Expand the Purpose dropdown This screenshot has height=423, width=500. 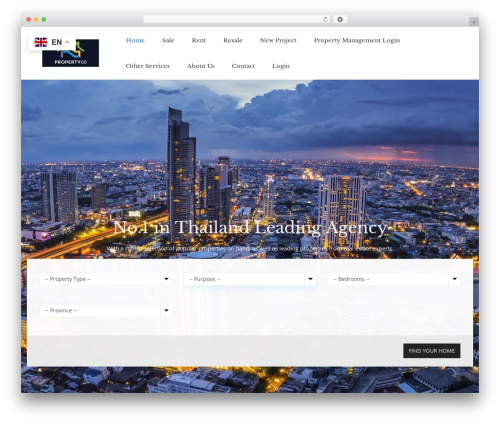(x=250, y=279)
